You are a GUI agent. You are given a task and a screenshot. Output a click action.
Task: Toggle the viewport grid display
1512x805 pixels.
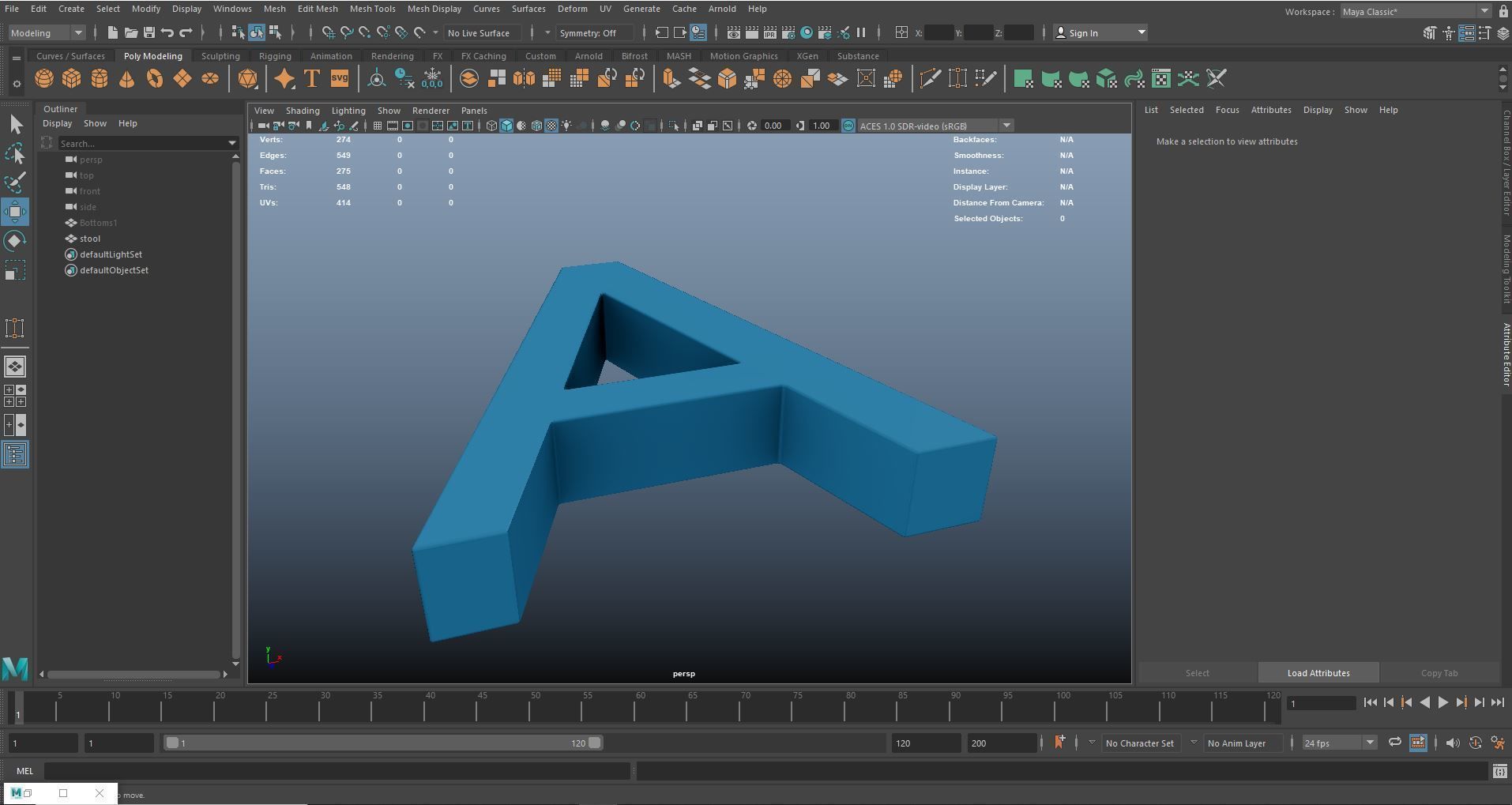click(378, 126)
